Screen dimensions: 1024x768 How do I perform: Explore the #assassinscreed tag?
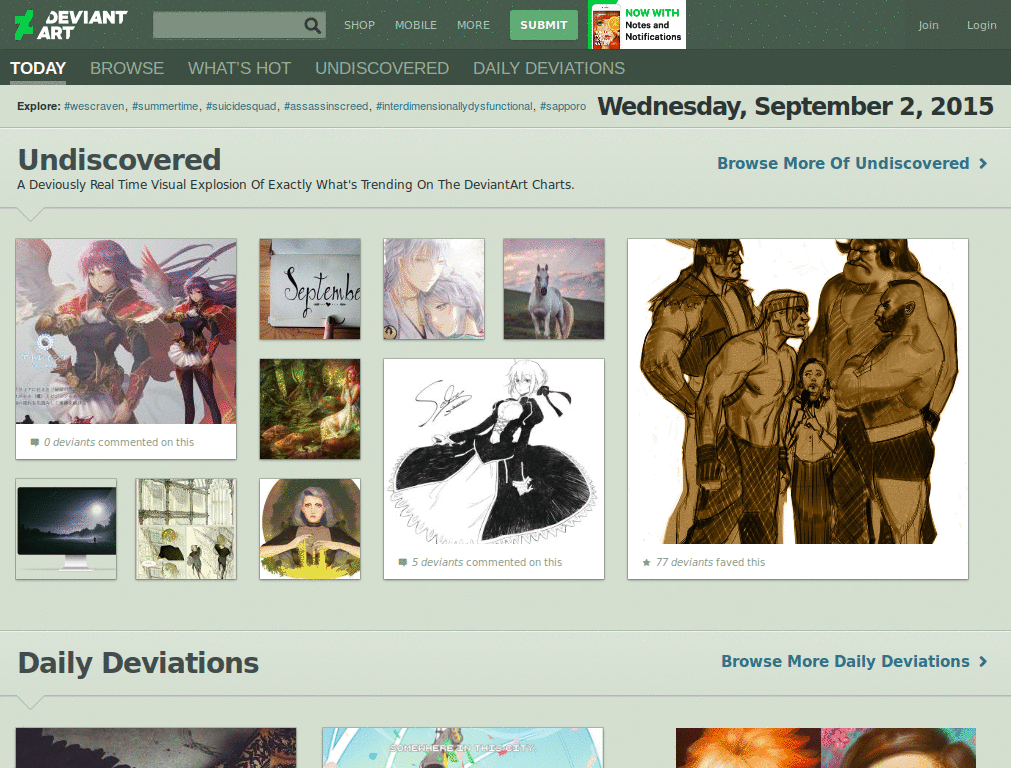pos(326,106)
